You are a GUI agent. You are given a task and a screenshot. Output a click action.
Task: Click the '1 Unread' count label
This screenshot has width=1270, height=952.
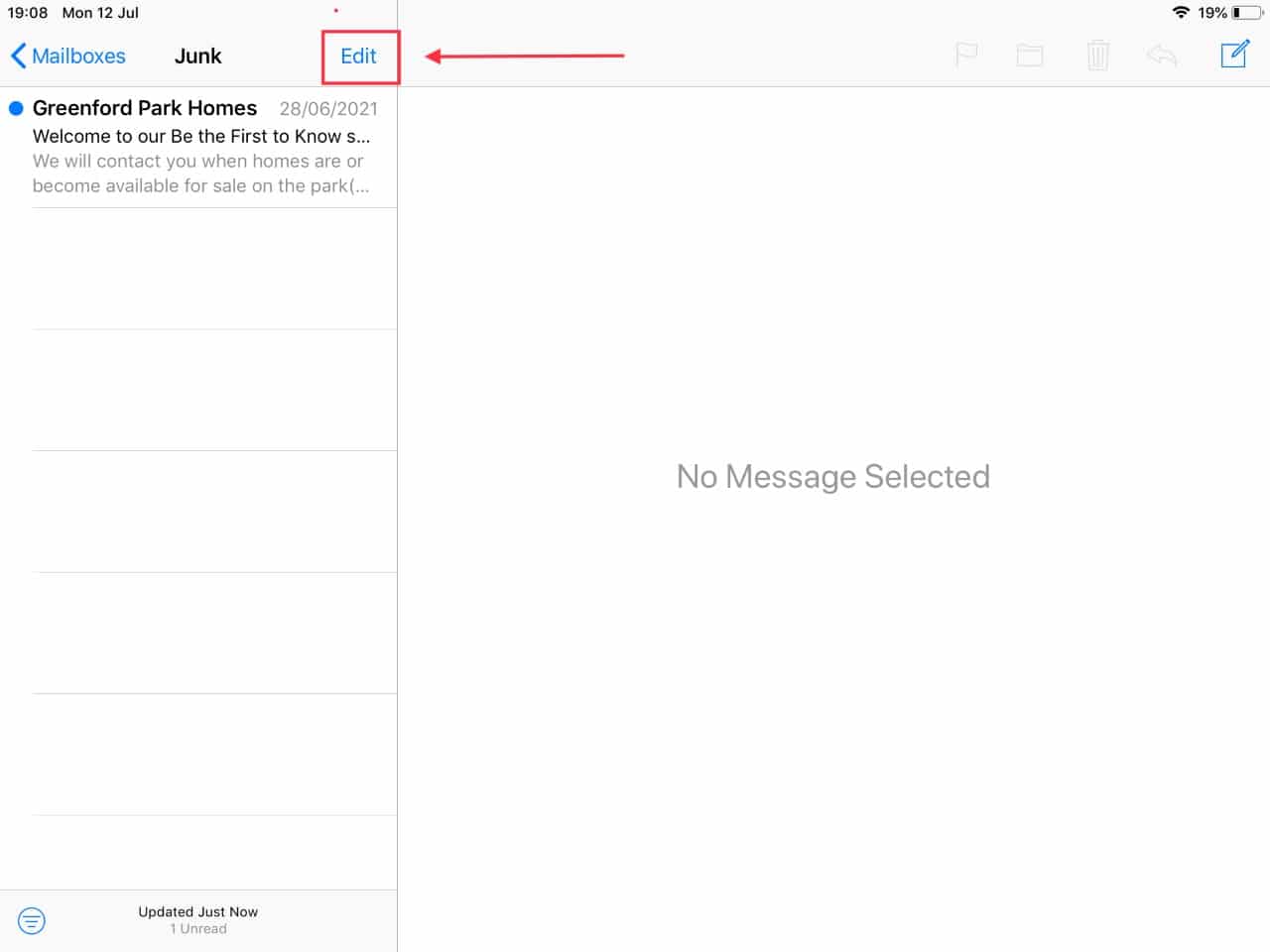(198, 929)
